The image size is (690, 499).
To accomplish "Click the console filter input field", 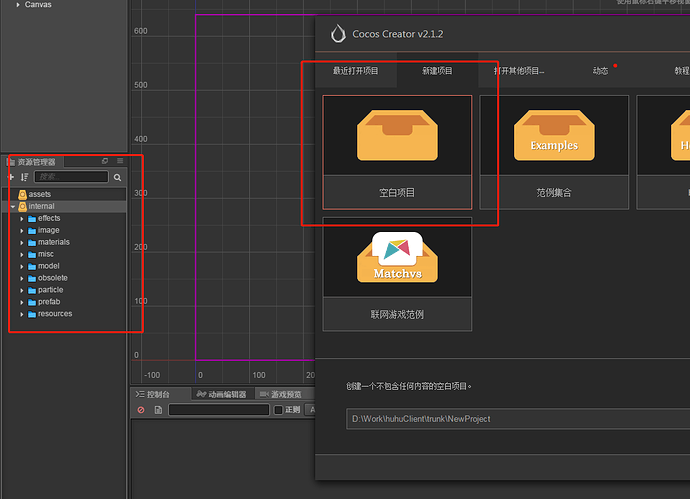I will click(219, 410).
